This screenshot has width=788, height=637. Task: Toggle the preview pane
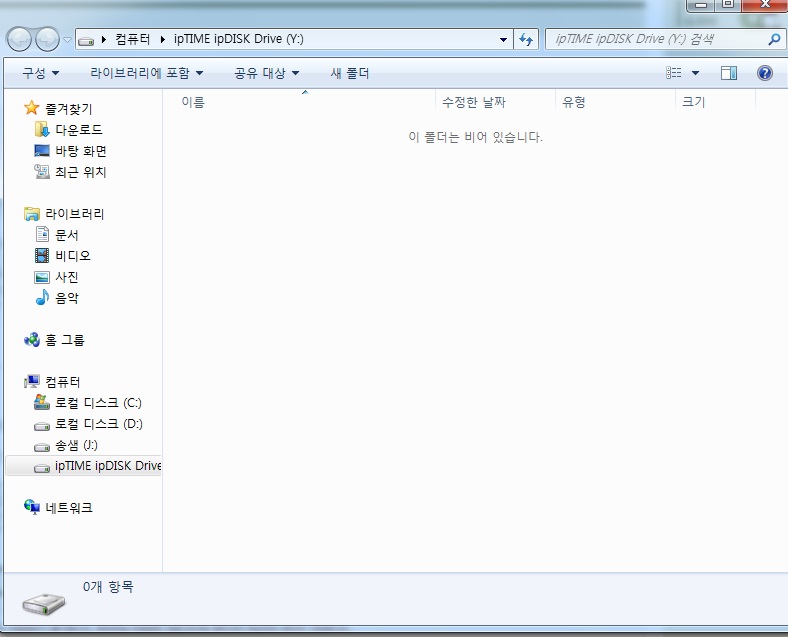coord(729,73)
